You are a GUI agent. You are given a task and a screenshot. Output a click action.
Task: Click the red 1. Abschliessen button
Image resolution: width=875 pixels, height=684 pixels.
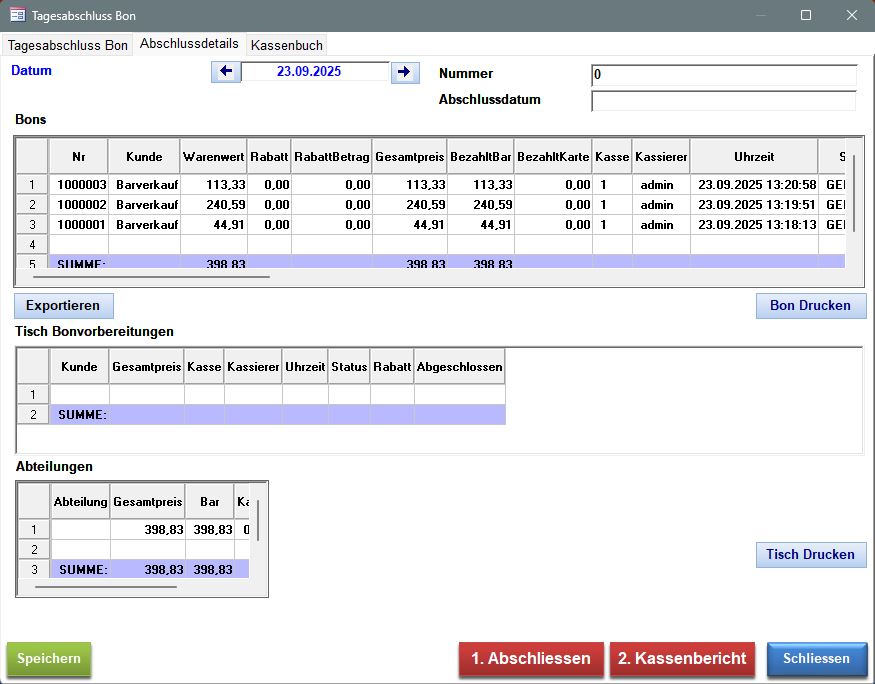(531, 659)
